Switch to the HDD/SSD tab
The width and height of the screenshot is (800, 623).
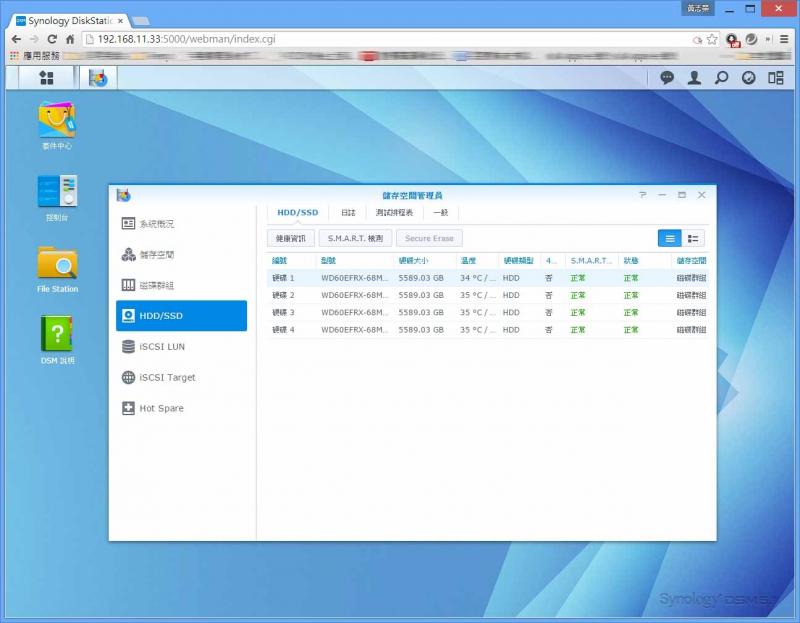(x=298, y=213)
